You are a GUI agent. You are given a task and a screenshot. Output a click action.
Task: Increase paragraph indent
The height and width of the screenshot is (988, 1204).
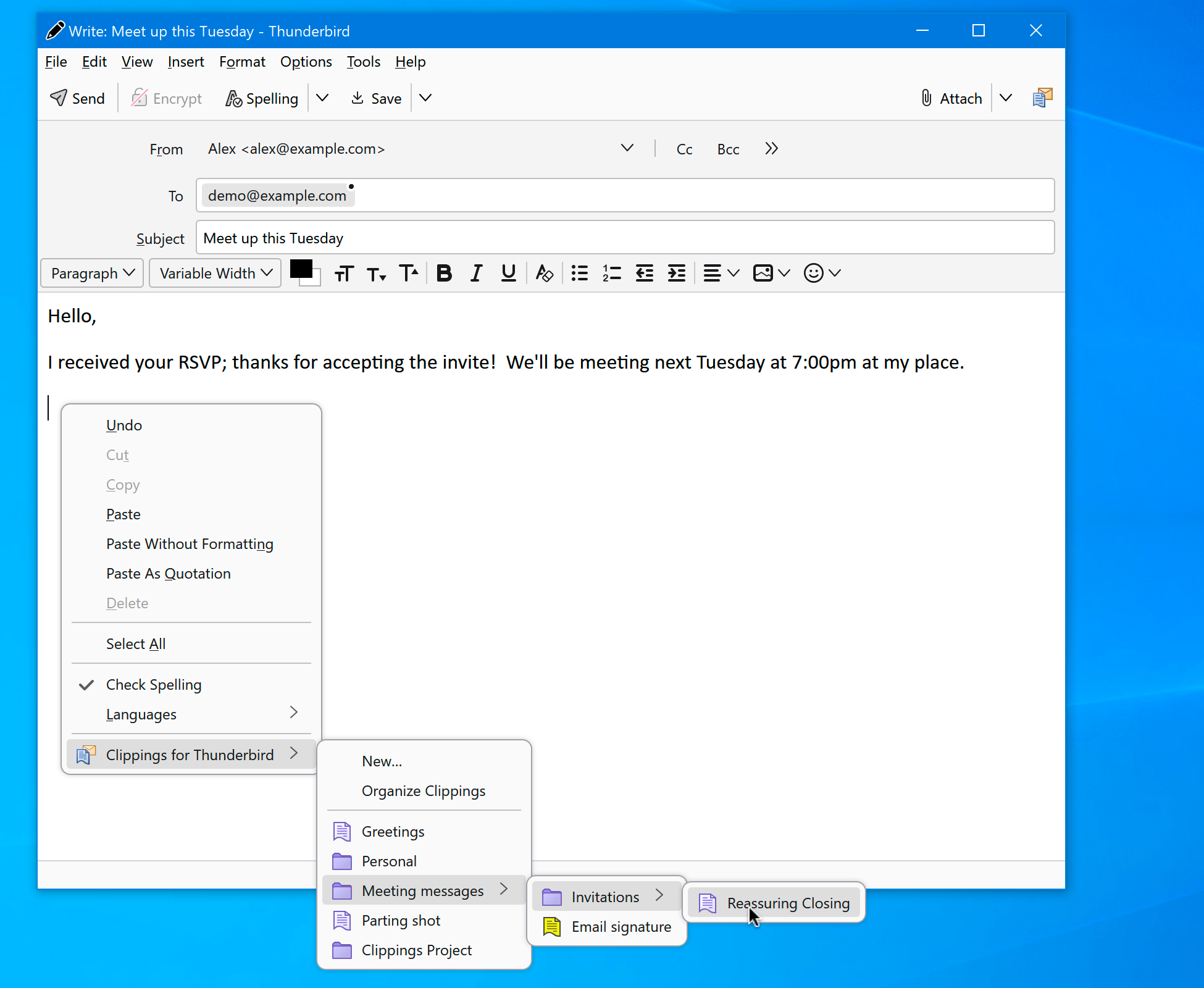click(676, 273)
